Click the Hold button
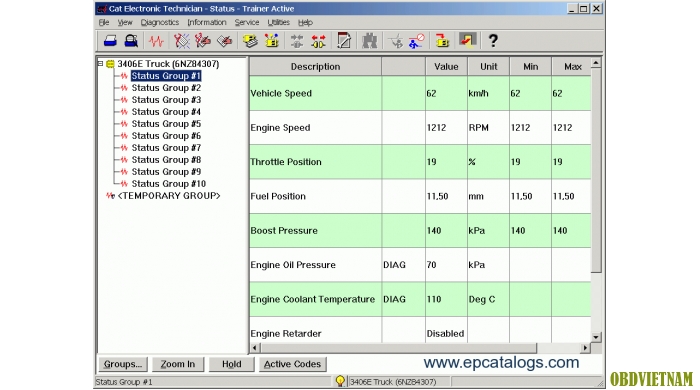The image size is (700, 390). point(232,364)
